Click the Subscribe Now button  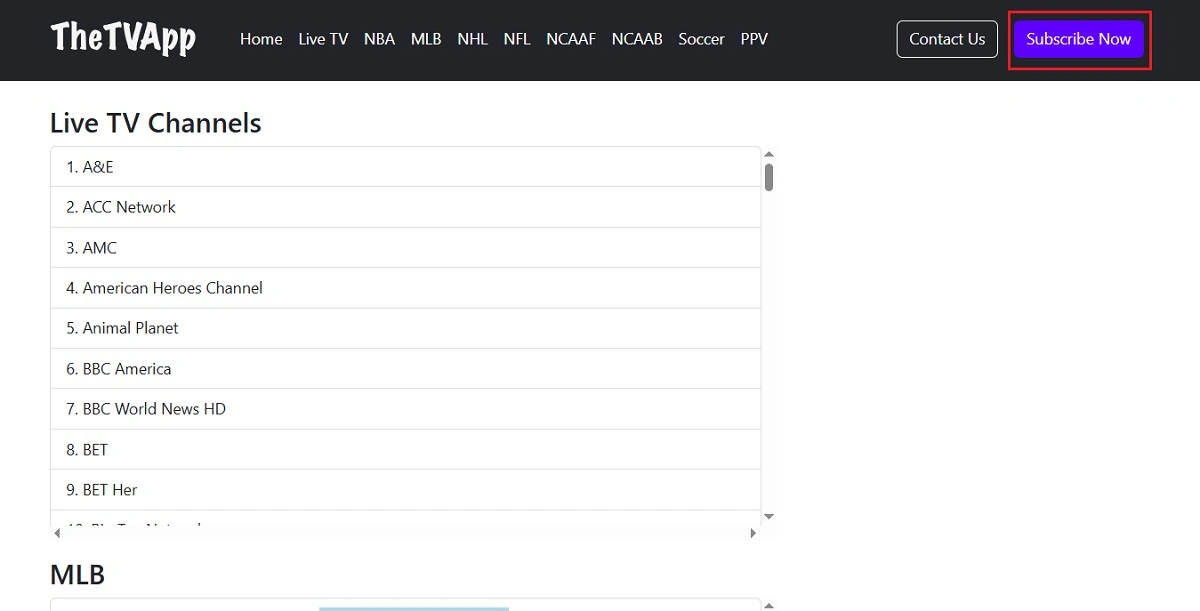click(1079, 39)
